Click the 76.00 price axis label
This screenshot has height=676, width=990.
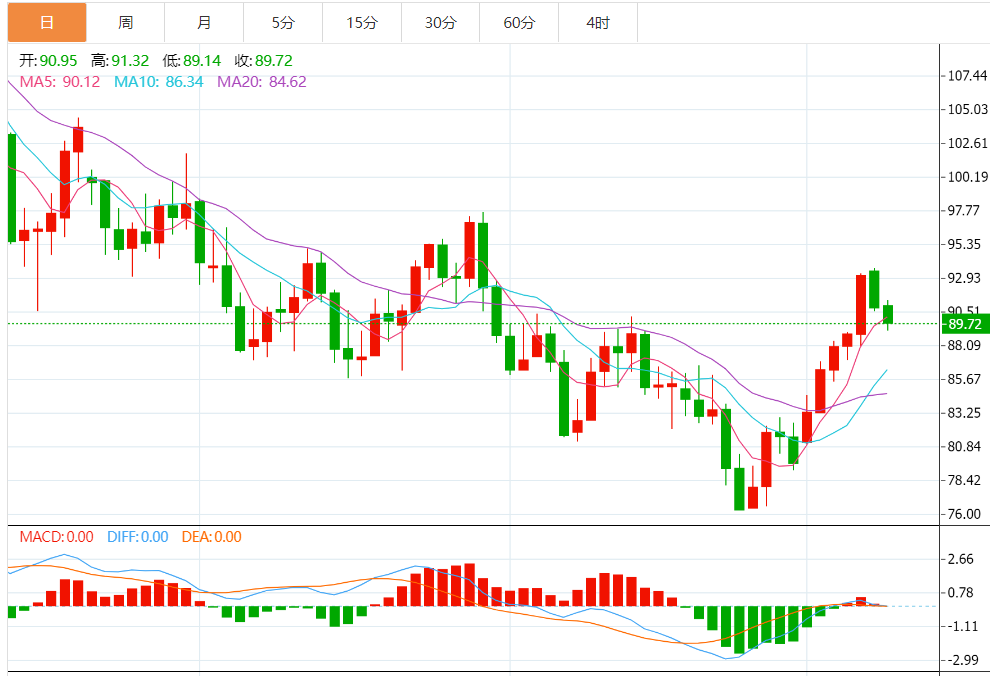pyautogui.click(x=963, y=514)
